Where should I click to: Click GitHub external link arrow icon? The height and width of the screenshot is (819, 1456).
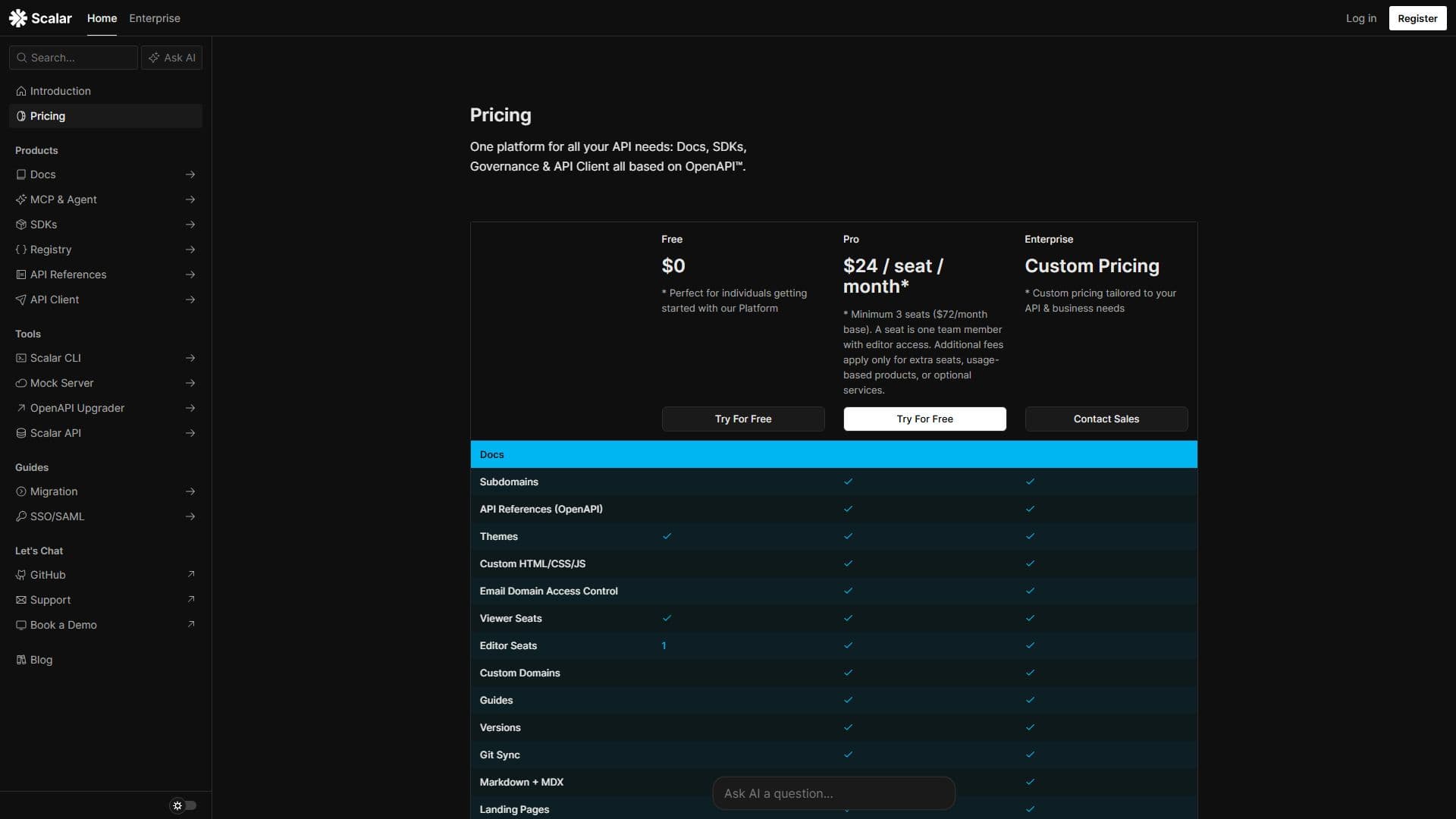pyautogui.click(x=191, y=574)
